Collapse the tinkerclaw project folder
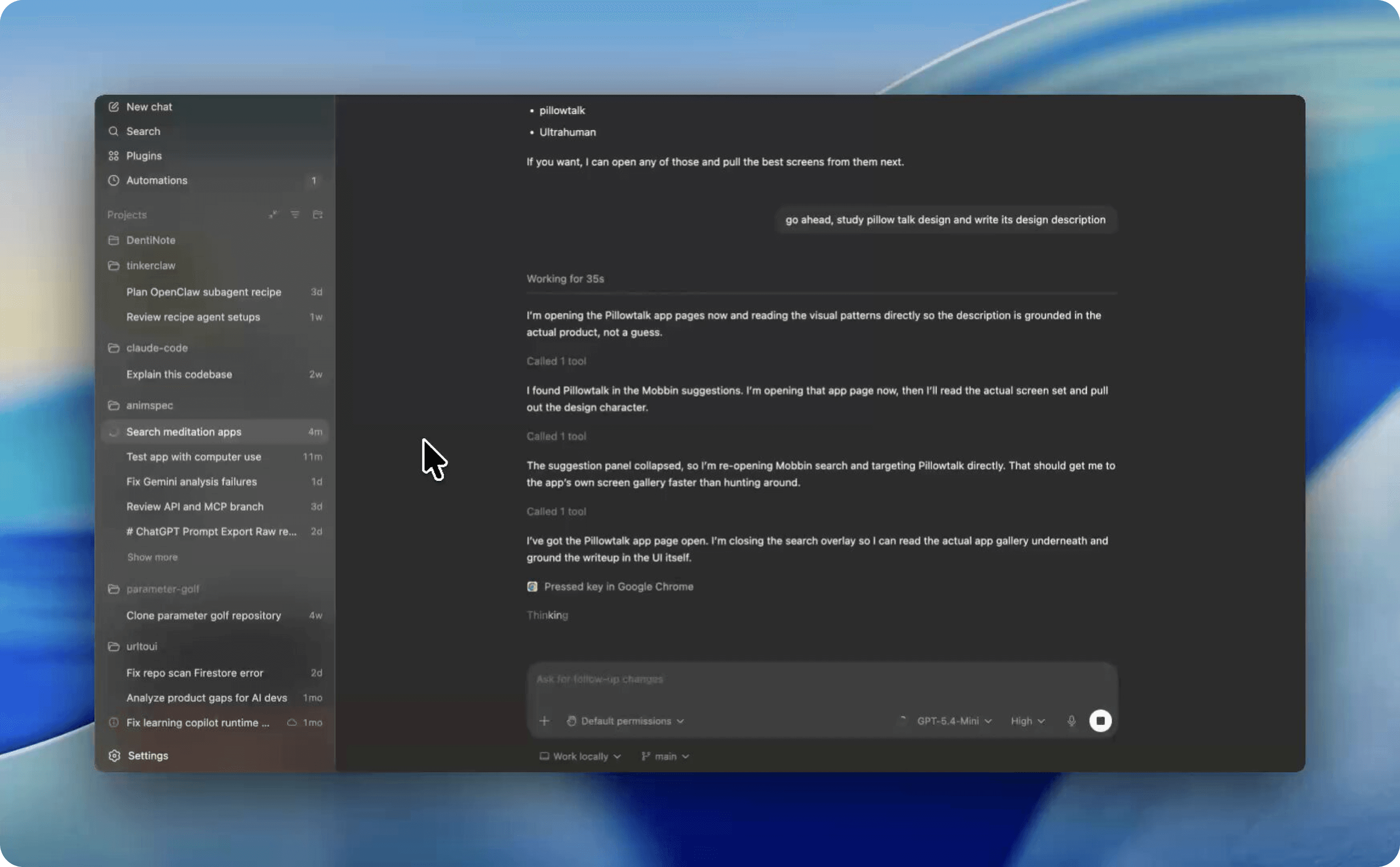 pyautogui.click(x=150, y=265)
